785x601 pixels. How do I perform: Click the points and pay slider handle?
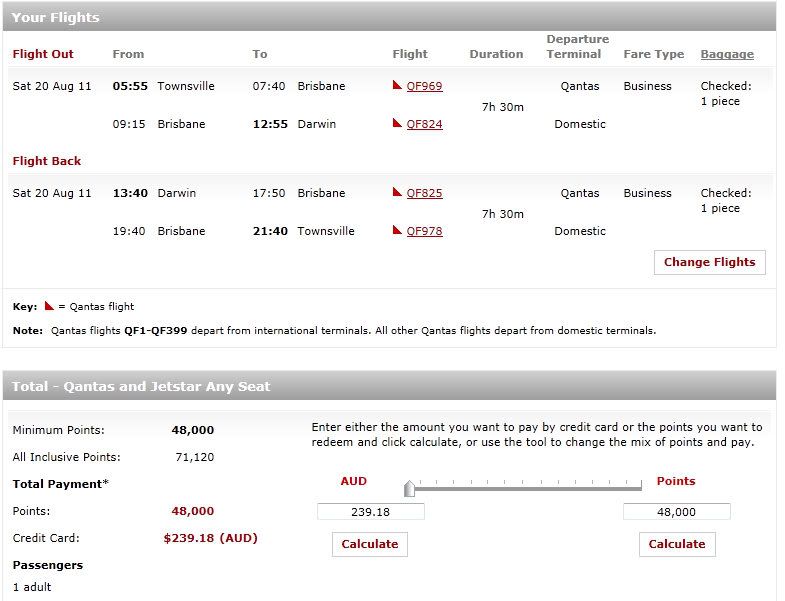point(410,488)
